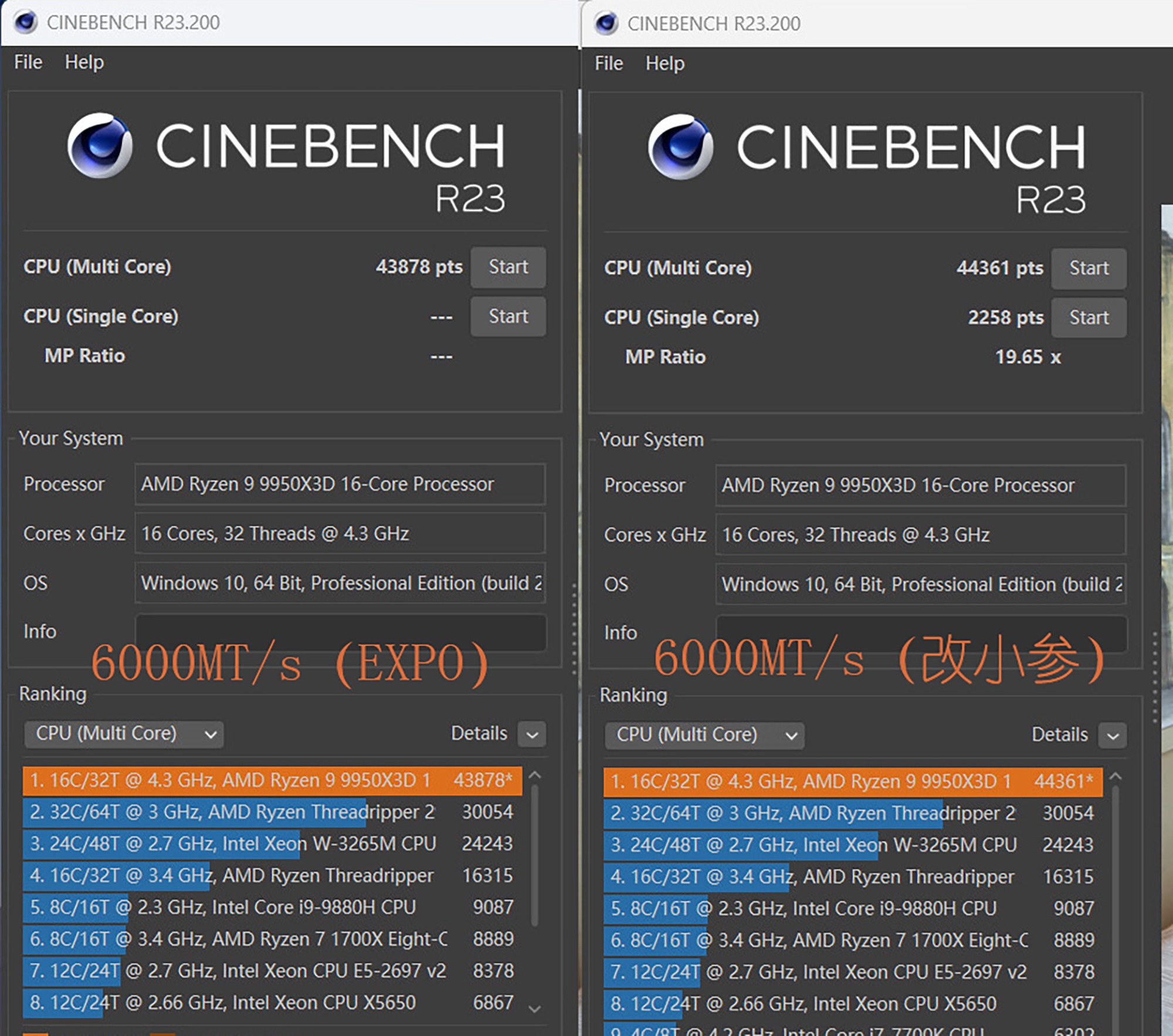This screenshot has height=1036, width=1173.
Task: Open File menu in left window
Action: pyautogui.click(x=28, y=62)
